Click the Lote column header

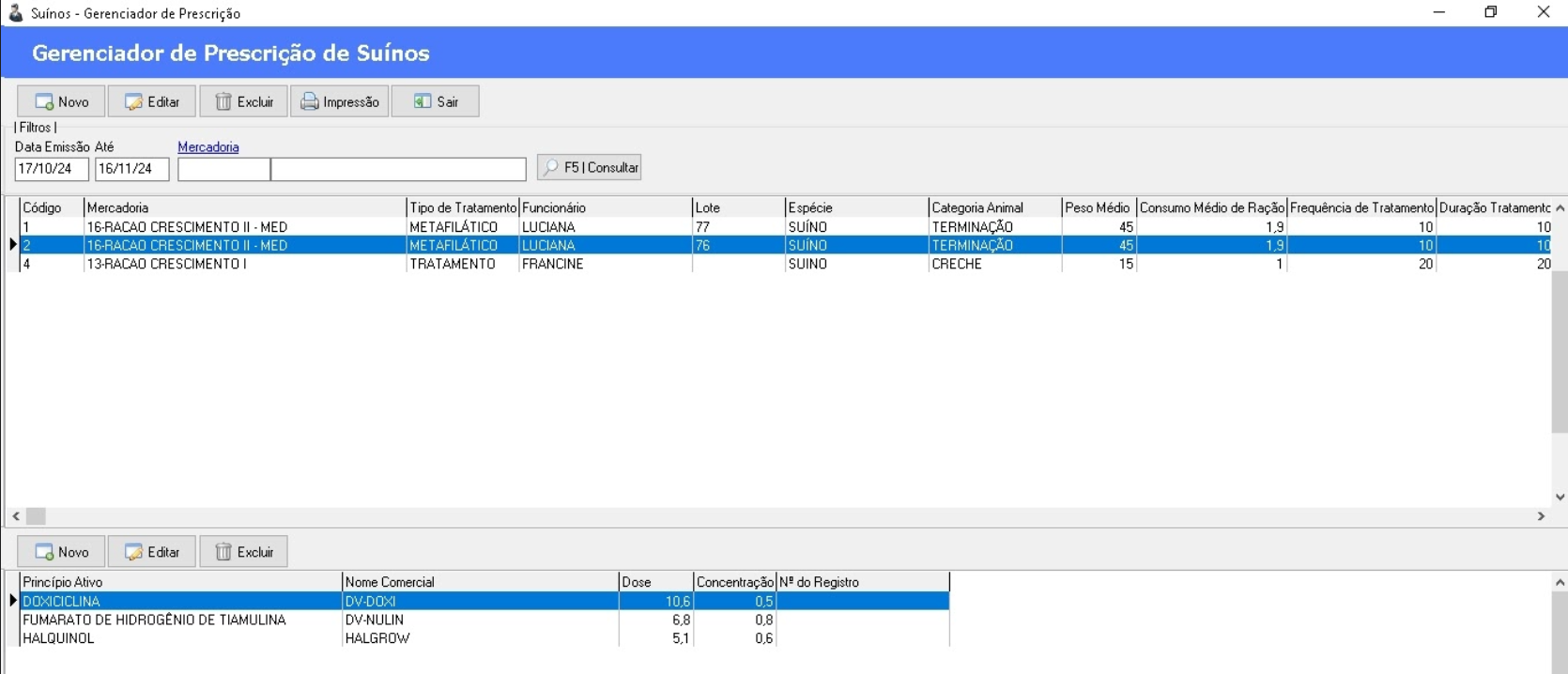739,207
